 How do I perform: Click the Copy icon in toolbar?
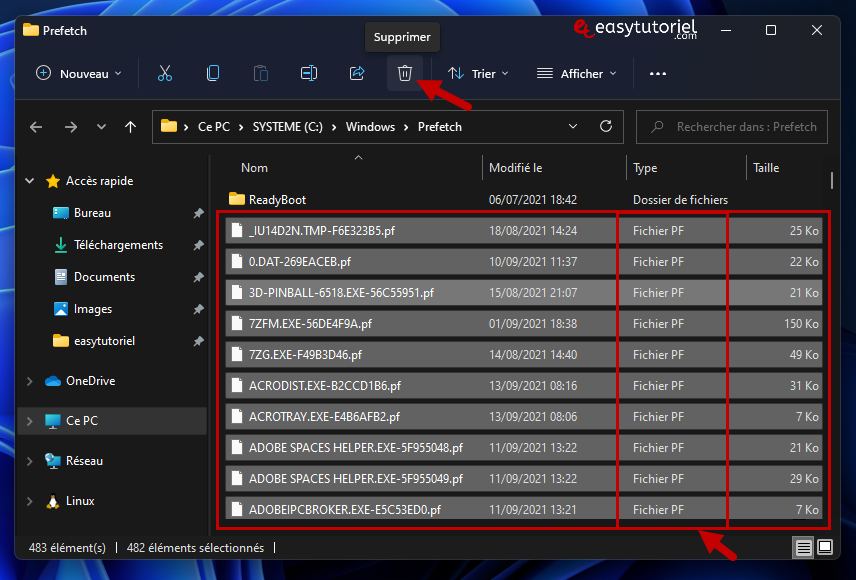[x=212, y=73]
